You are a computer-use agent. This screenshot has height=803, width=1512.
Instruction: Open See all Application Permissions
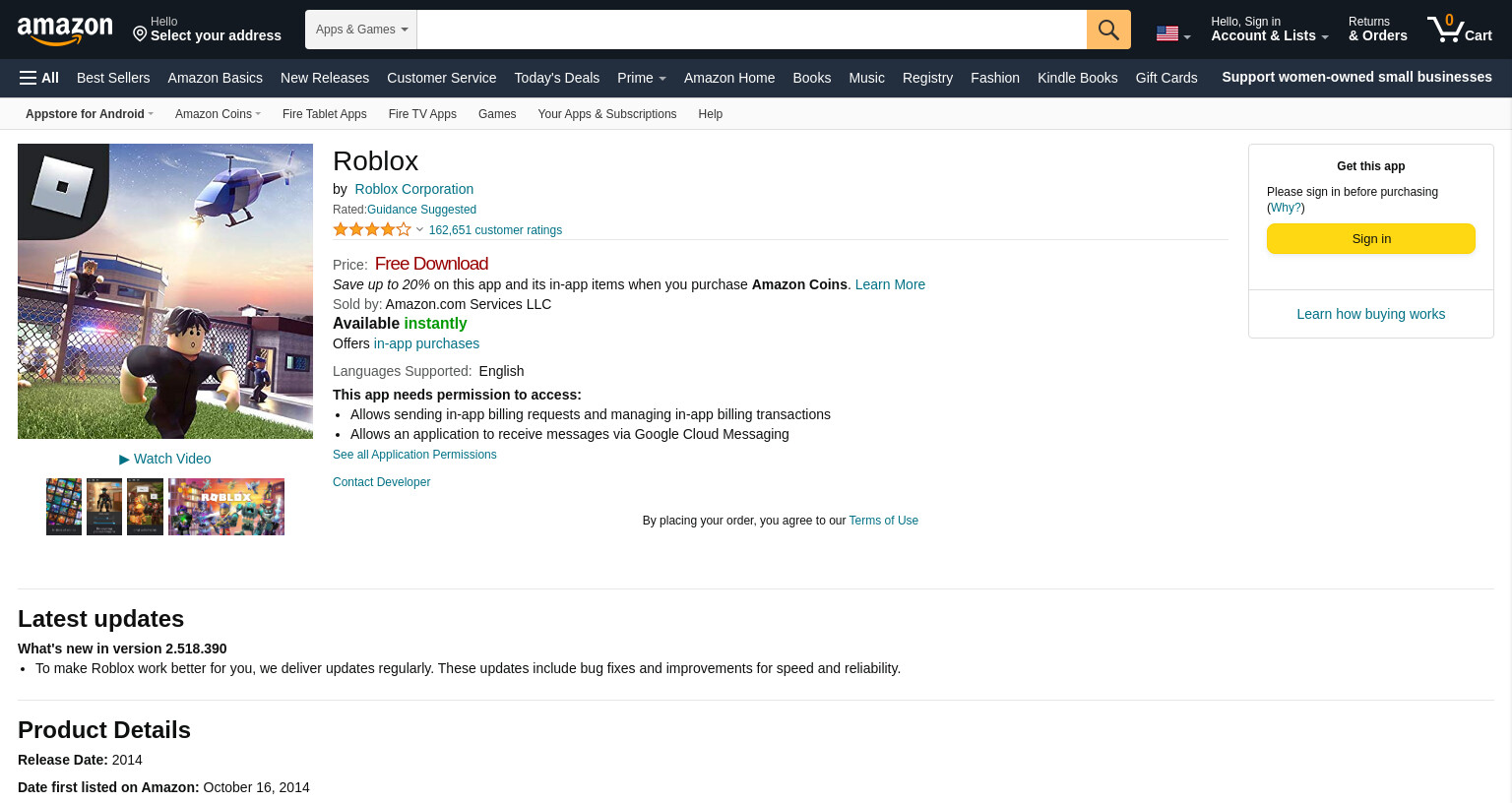[414, 455]
